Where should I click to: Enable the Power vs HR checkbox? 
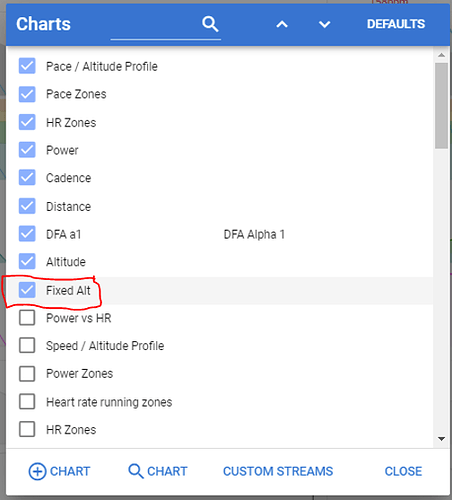click(27, 318)
